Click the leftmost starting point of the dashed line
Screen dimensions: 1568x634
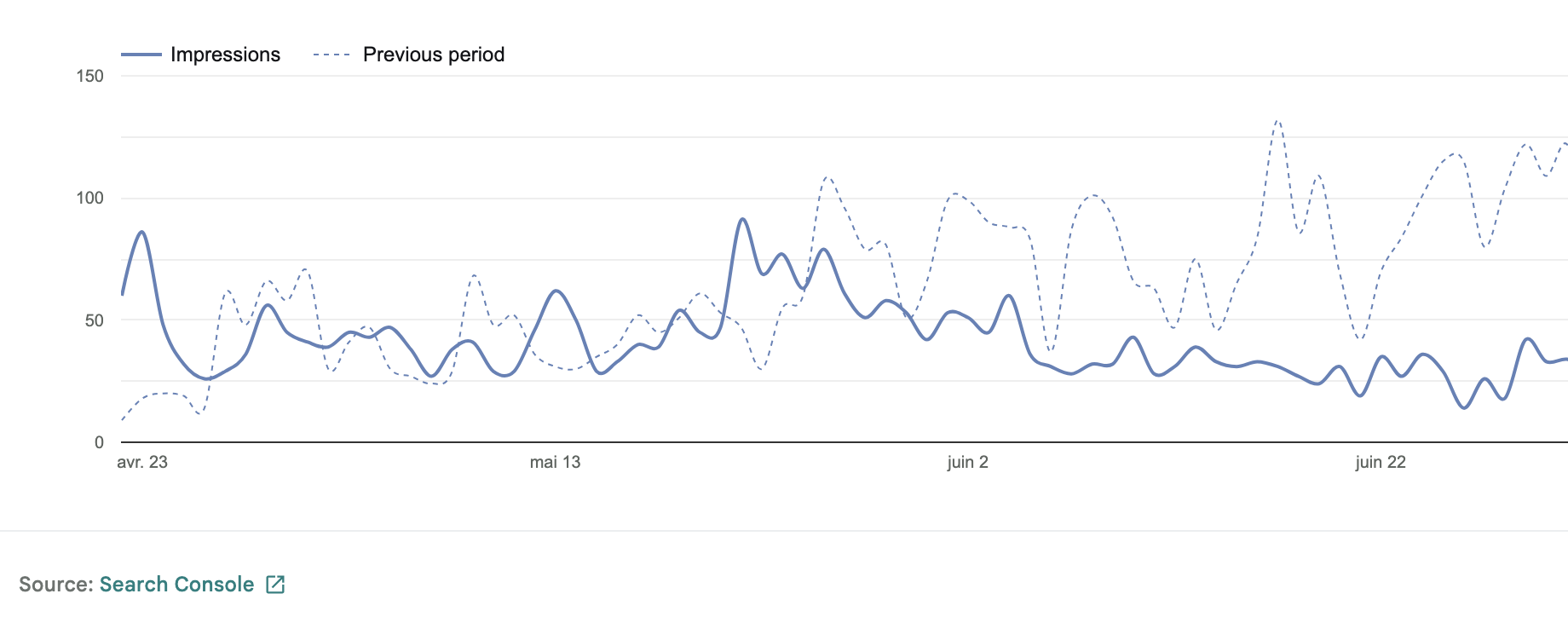123,419
